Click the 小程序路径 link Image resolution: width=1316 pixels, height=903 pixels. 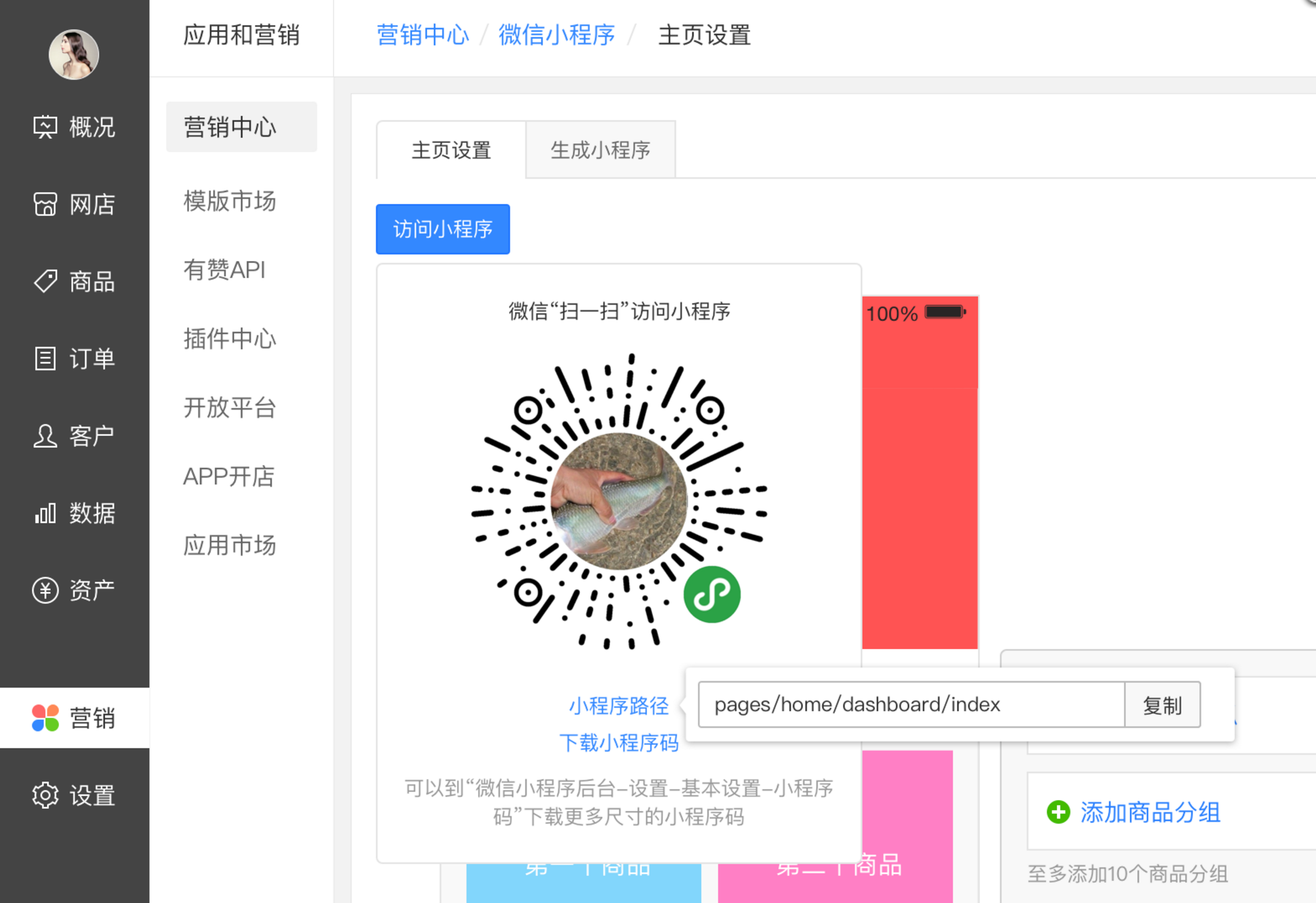[x=619, y=705]
